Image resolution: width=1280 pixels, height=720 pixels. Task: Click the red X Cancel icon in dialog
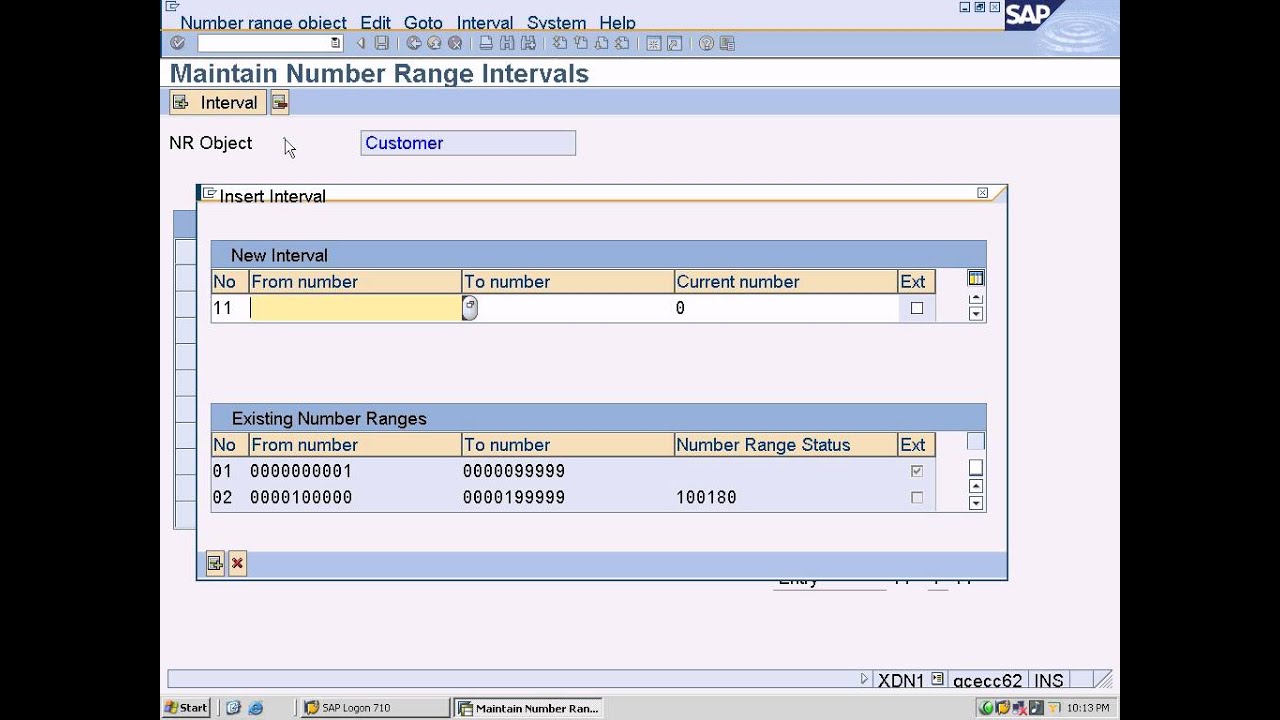point(237,564)
